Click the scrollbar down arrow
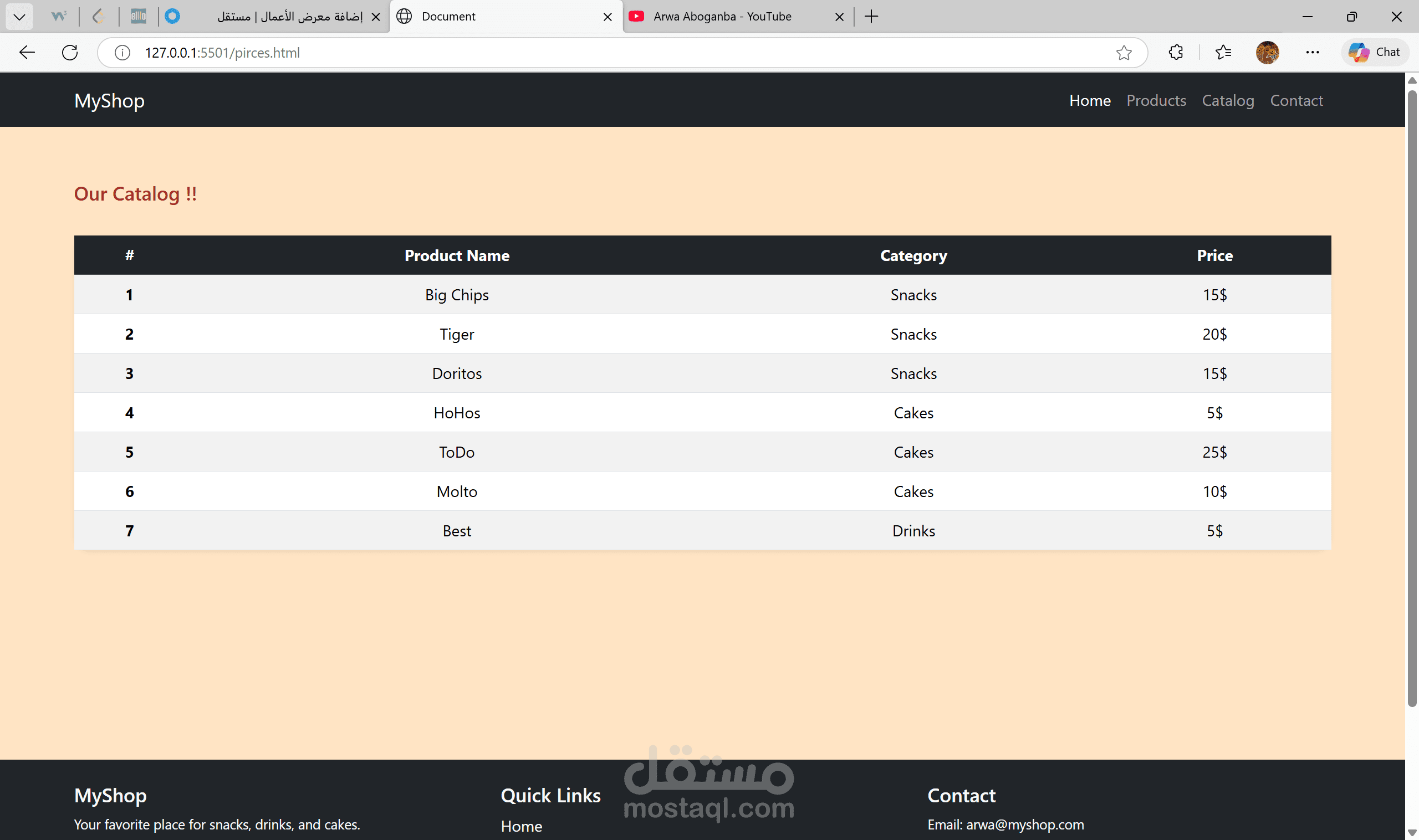1419x840 pixels. 1412,832
